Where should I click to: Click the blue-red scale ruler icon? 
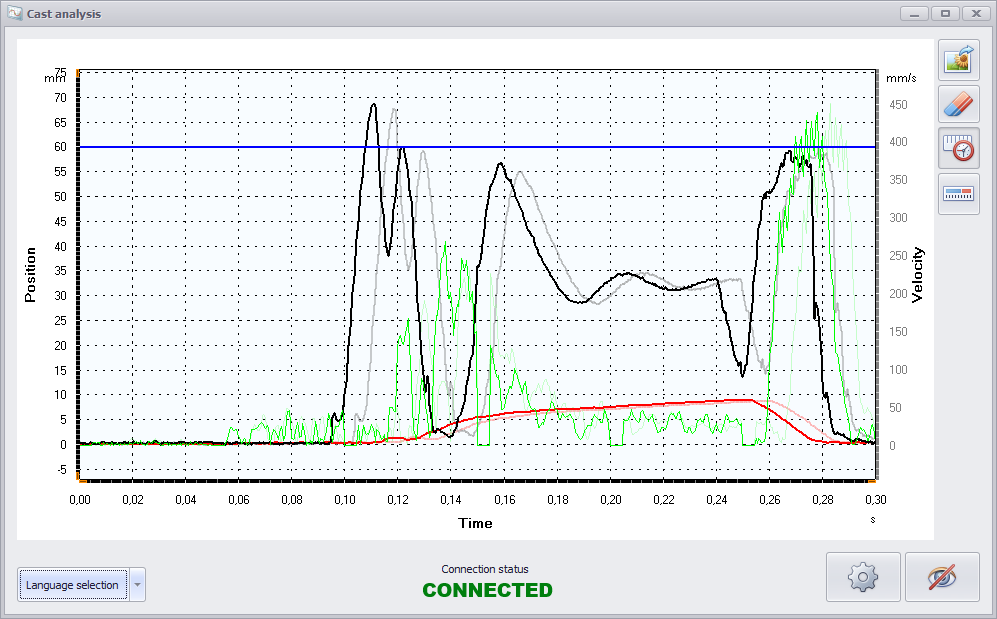click(958, 193)
